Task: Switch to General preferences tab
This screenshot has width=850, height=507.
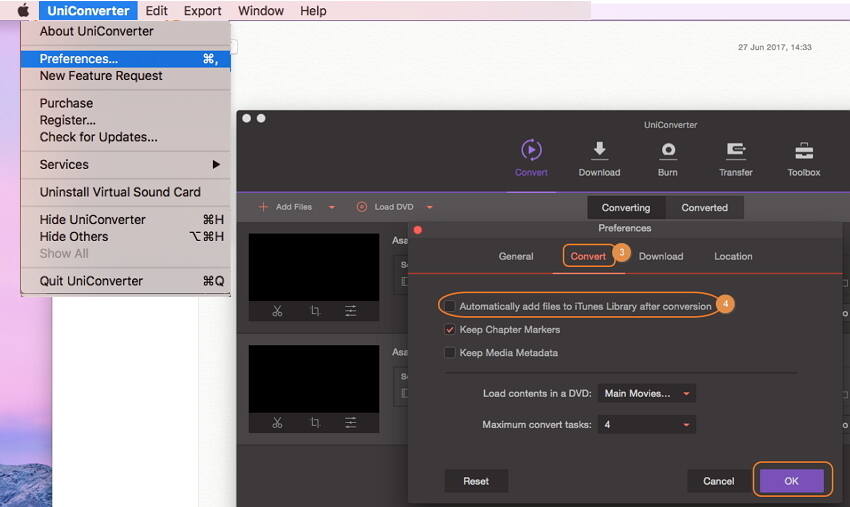Action: 516,256
